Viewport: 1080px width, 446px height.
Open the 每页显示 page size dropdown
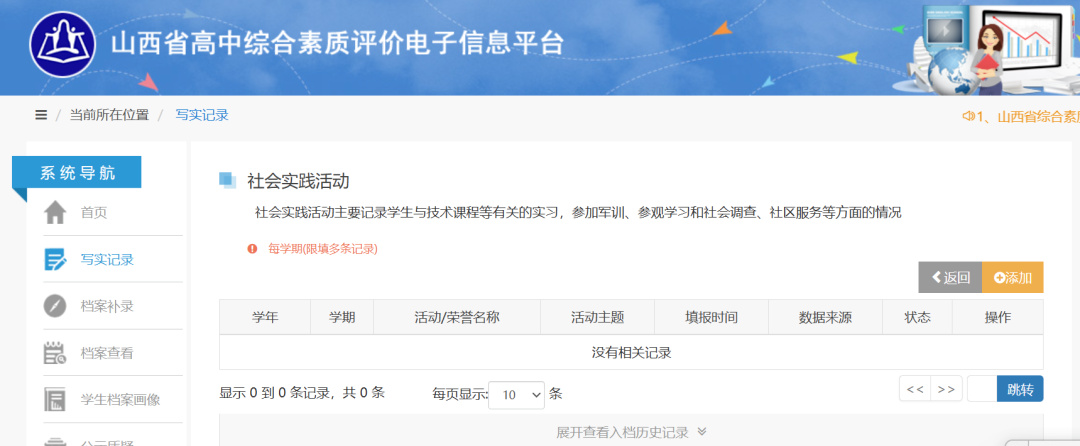(517, 395)
